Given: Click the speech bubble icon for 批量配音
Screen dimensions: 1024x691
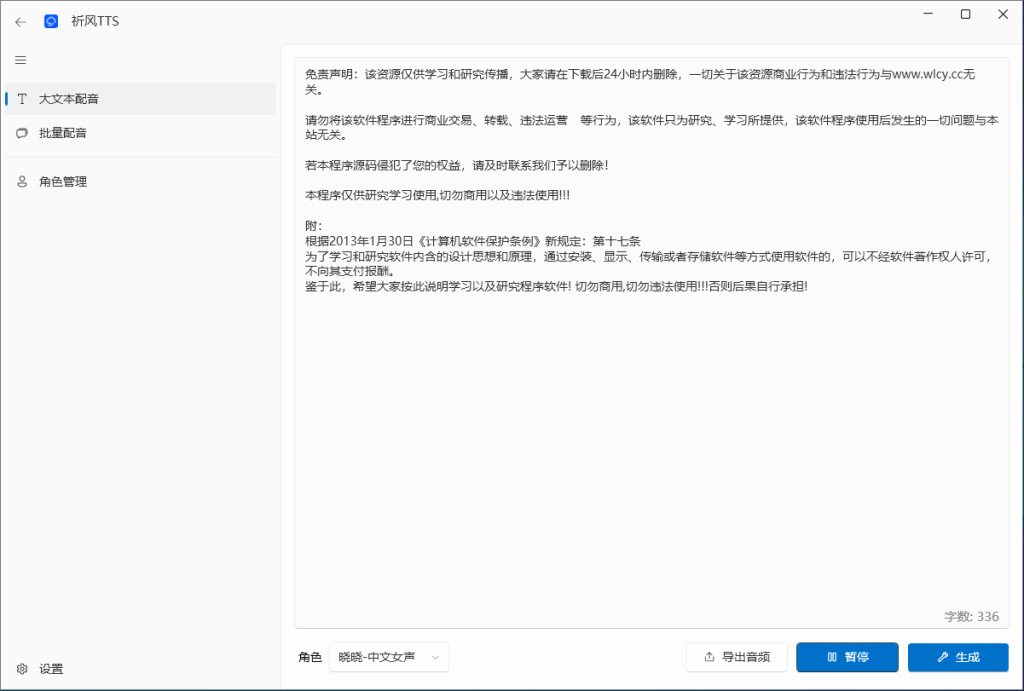Looking at the screenshot, I should pyautogui.click(x=22, y=133).
